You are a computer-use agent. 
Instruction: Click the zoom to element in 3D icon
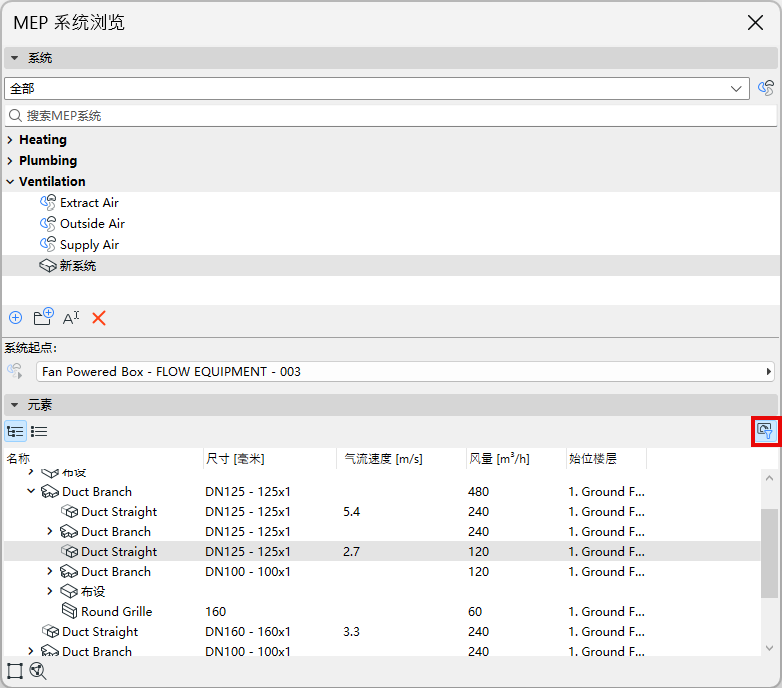pyautogui.click(x=38, y=671)
